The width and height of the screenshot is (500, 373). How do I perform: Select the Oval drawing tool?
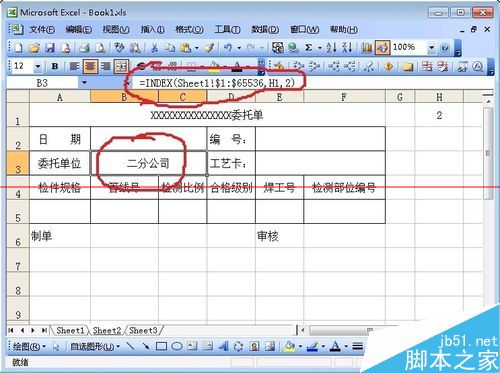[x=177, y=346]
